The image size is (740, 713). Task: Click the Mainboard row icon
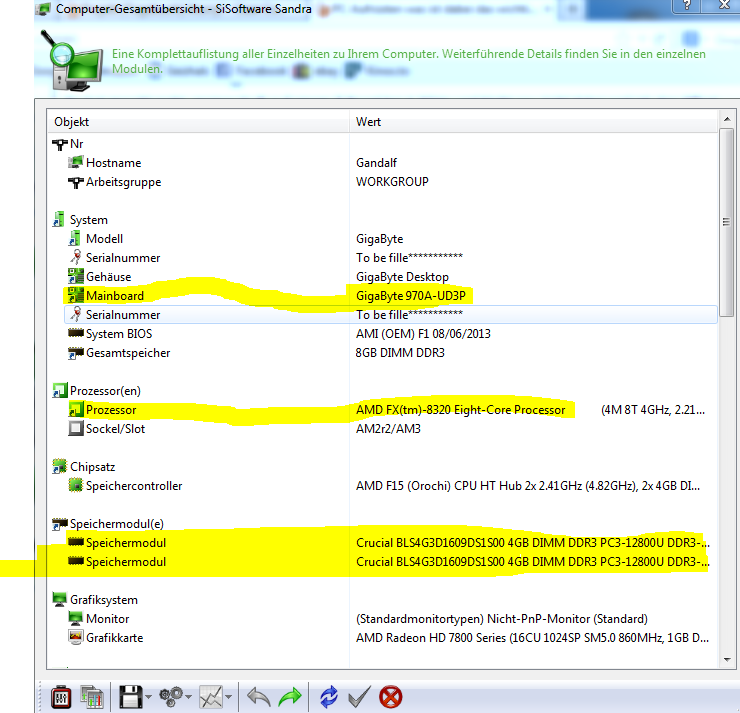[x=76, y=295]
